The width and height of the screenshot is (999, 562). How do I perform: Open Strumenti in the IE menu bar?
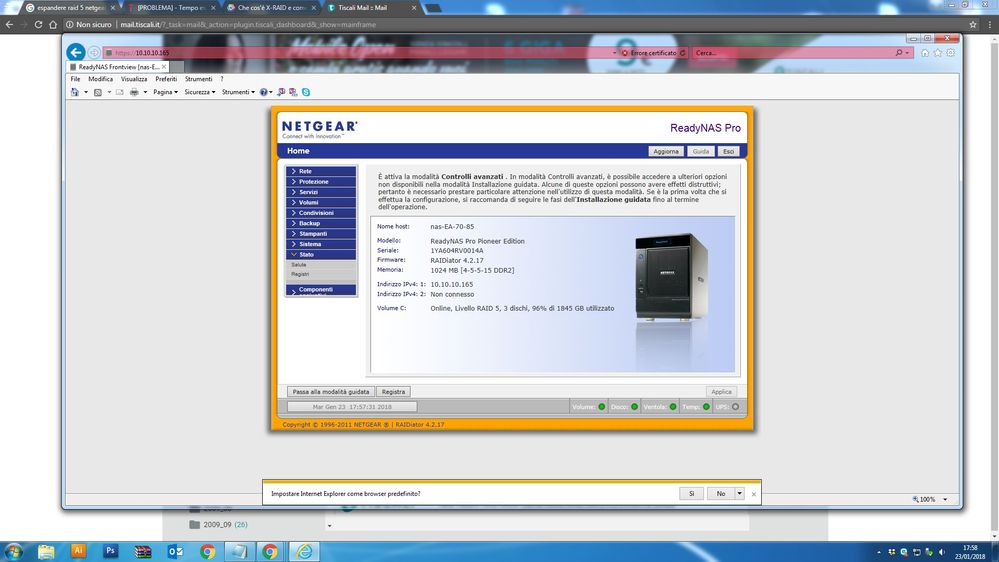click(198, 79)
